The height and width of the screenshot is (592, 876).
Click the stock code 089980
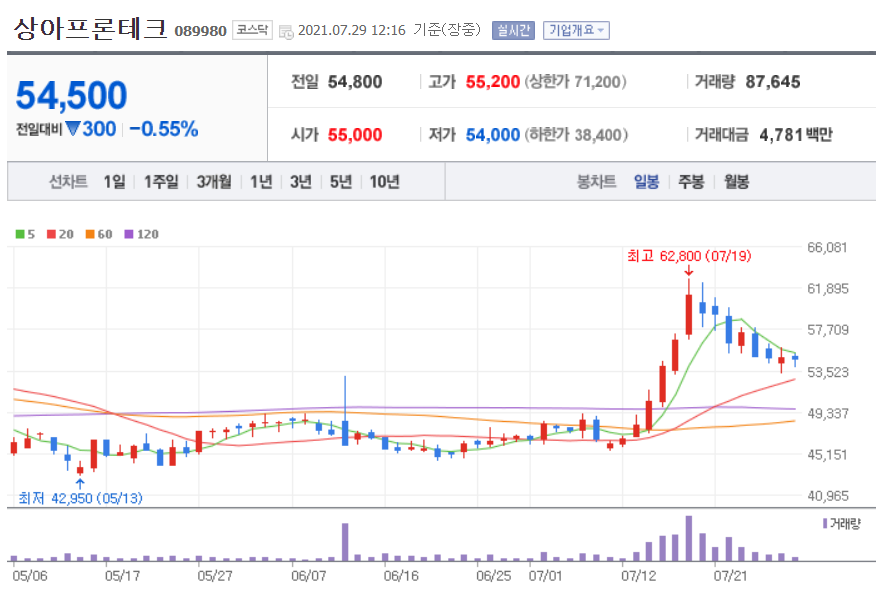tap(201, 31)
